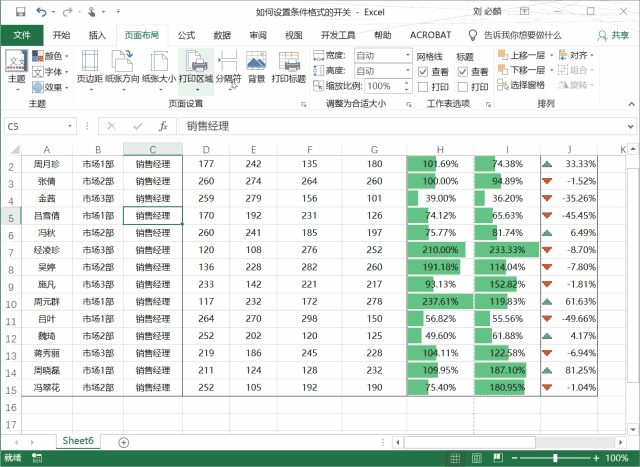Viewport: 640px width, 467px height.
Task: Click Bring Forward (上移一层) button
Action: pos(522,55)
